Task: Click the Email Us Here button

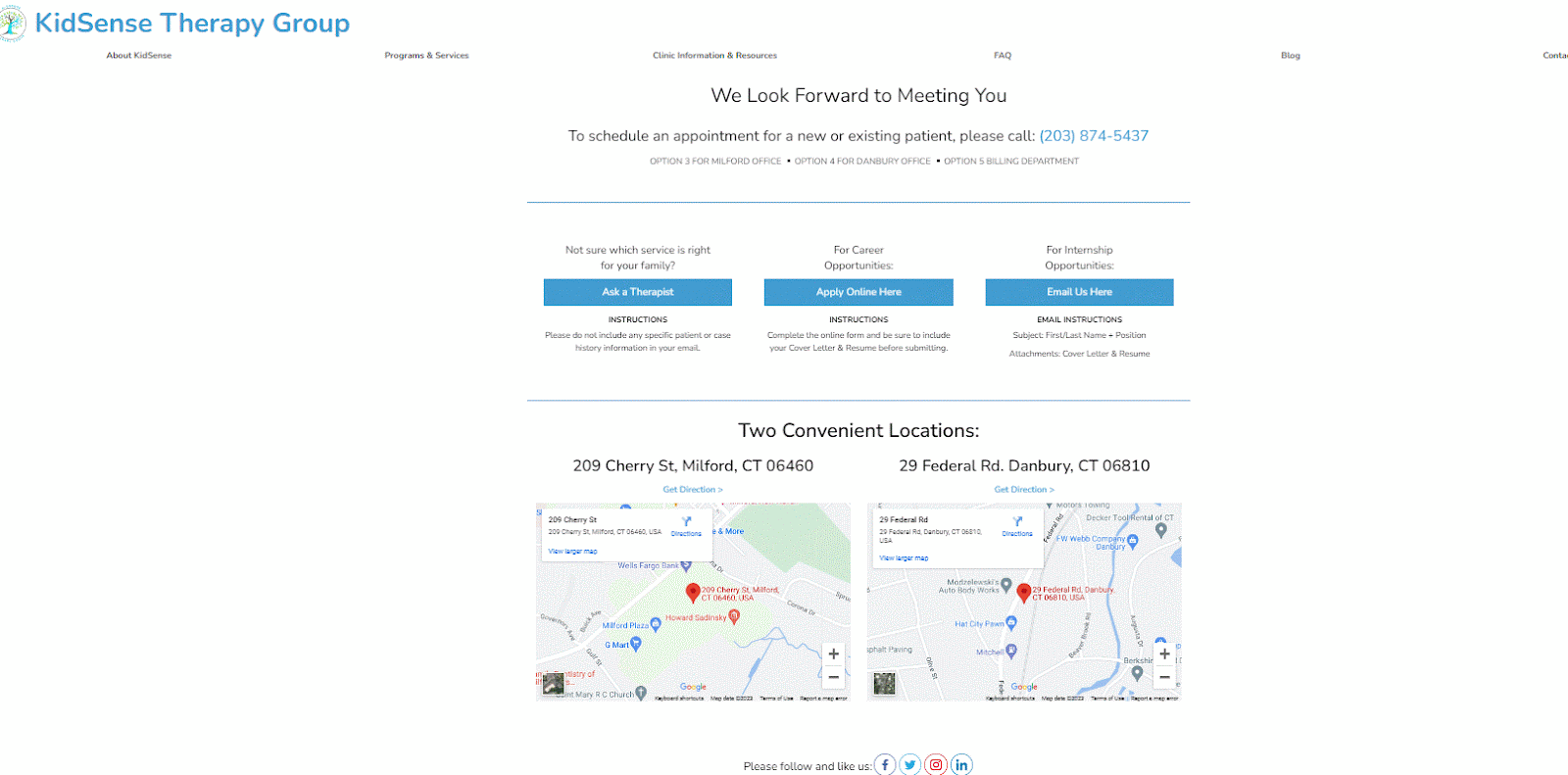Action: tap(1079, 292)
